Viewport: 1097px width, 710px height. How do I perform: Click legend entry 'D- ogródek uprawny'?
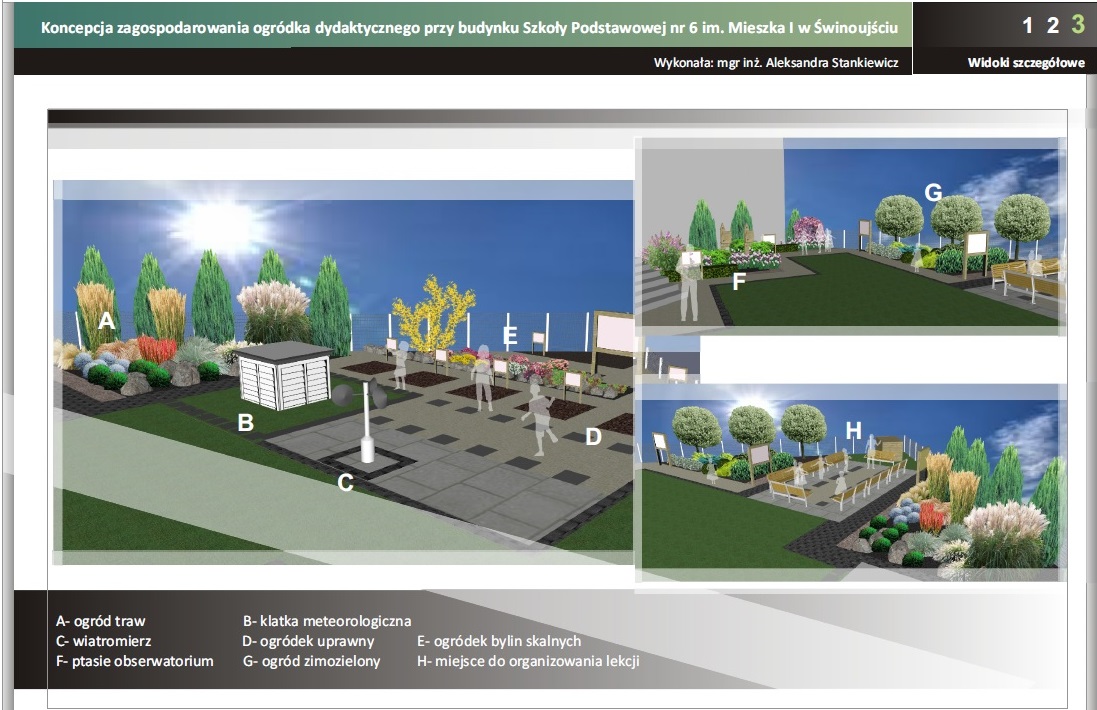[308, 641]
